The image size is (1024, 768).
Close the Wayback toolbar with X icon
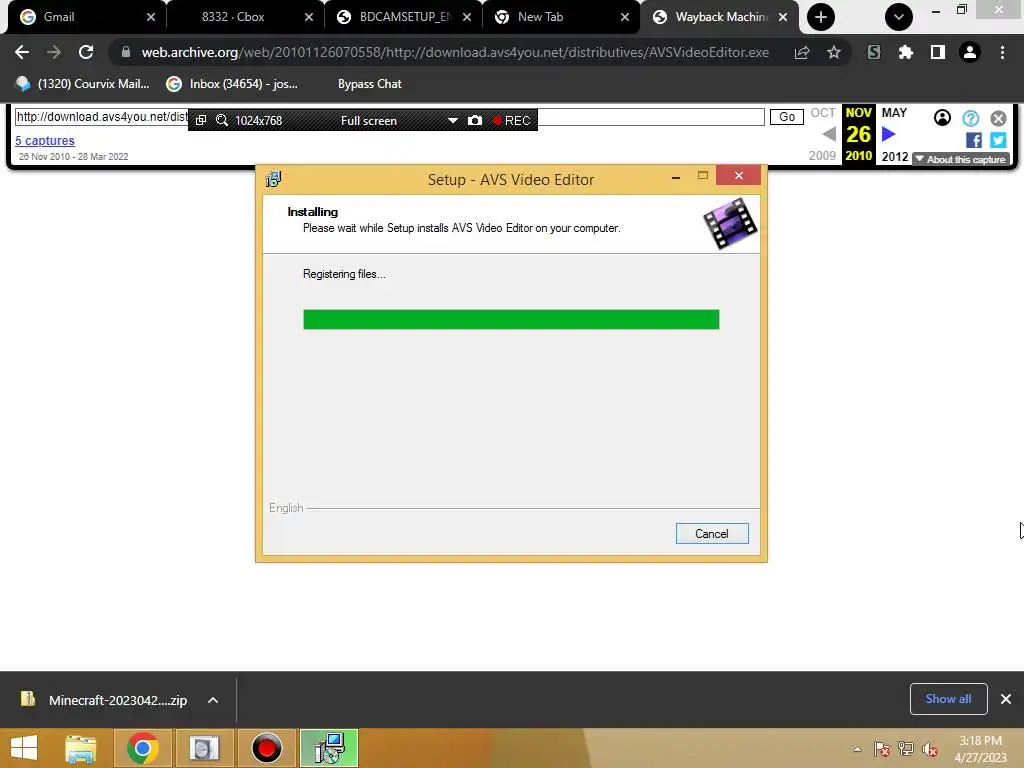click(x=998, y=118)
